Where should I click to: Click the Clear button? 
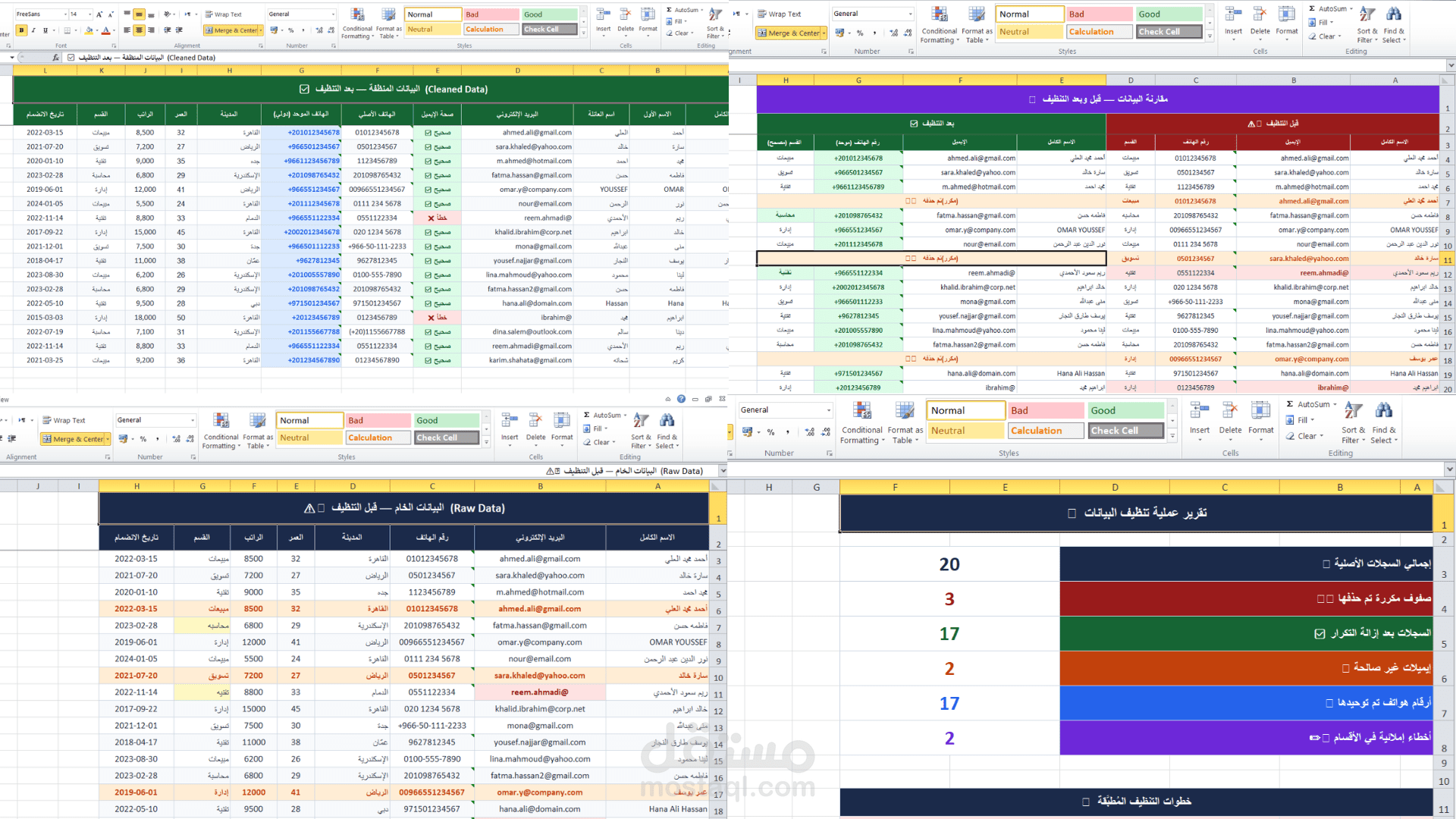pyautogui.click(x=680, y=33)
